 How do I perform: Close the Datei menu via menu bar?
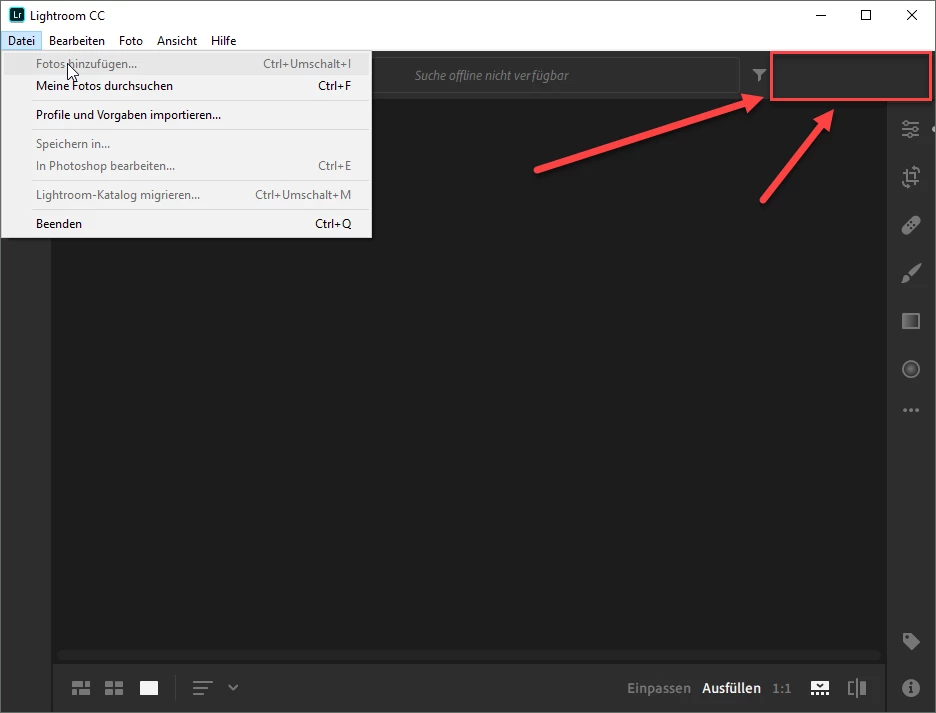[21, 41]
